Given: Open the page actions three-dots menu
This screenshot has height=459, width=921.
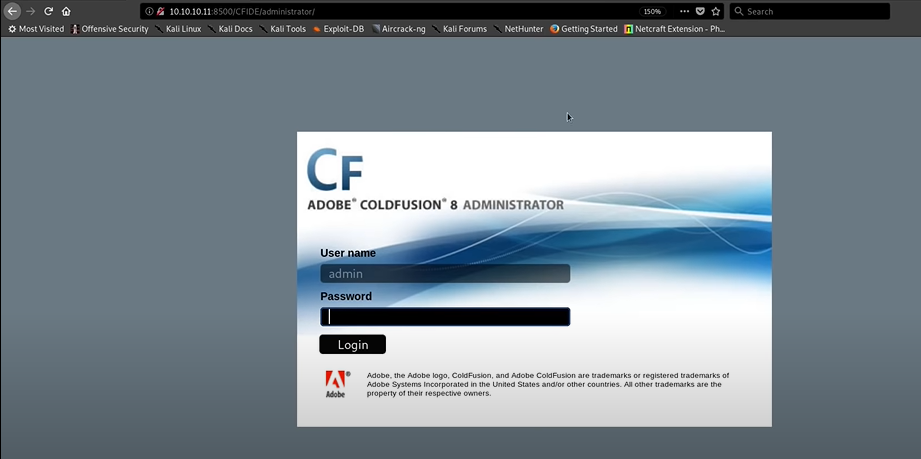Looking at the screenshot, I should point(684,11).
